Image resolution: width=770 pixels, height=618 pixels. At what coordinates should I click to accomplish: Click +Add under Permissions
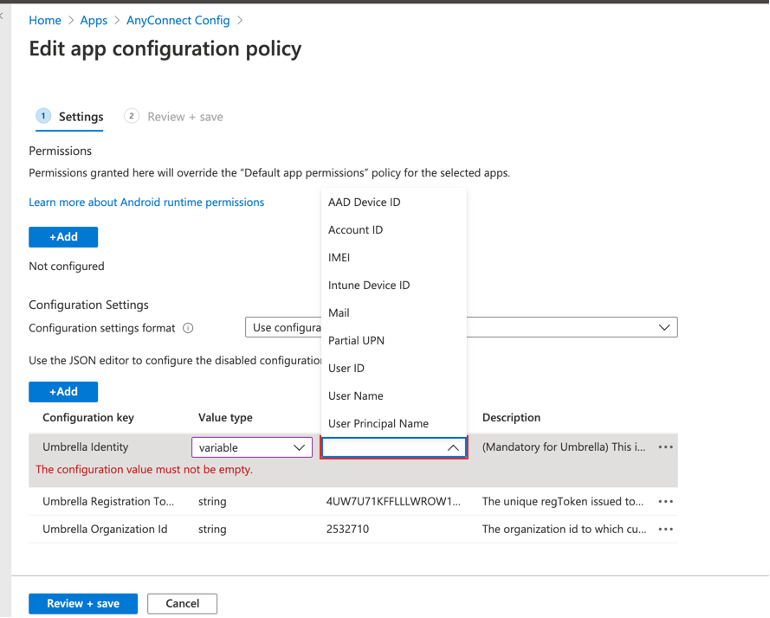tap(63, 237)
